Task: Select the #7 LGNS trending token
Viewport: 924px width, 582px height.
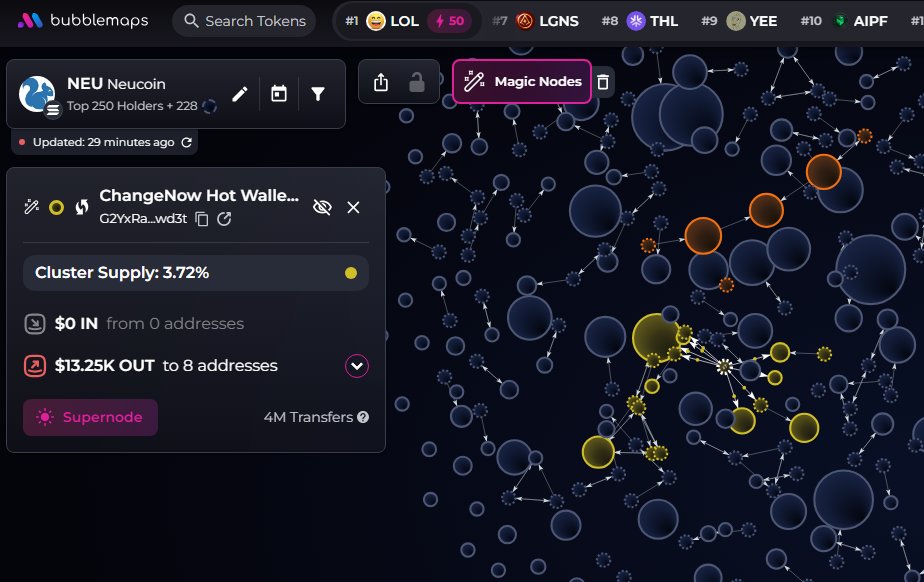Action: coord(535,21)
